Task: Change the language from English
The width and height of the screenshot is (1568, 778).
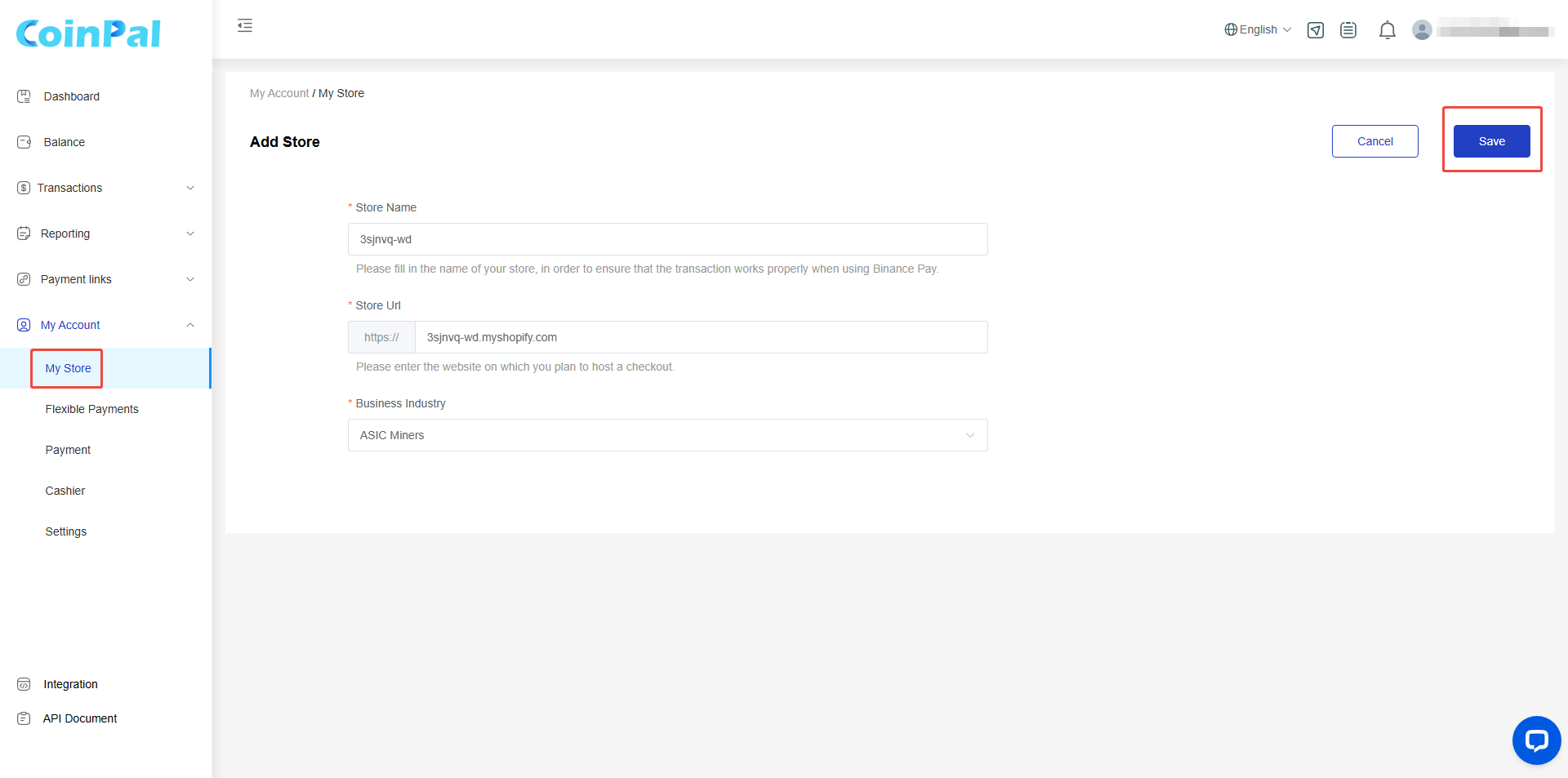Action: tap(1258, 30)
